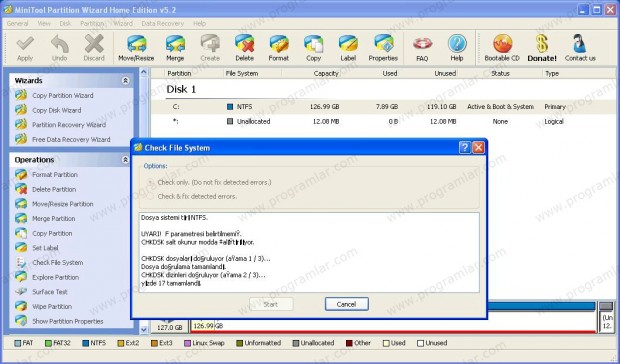
Task: Click the NTFS legend color swatch
Action: point(86,343)
